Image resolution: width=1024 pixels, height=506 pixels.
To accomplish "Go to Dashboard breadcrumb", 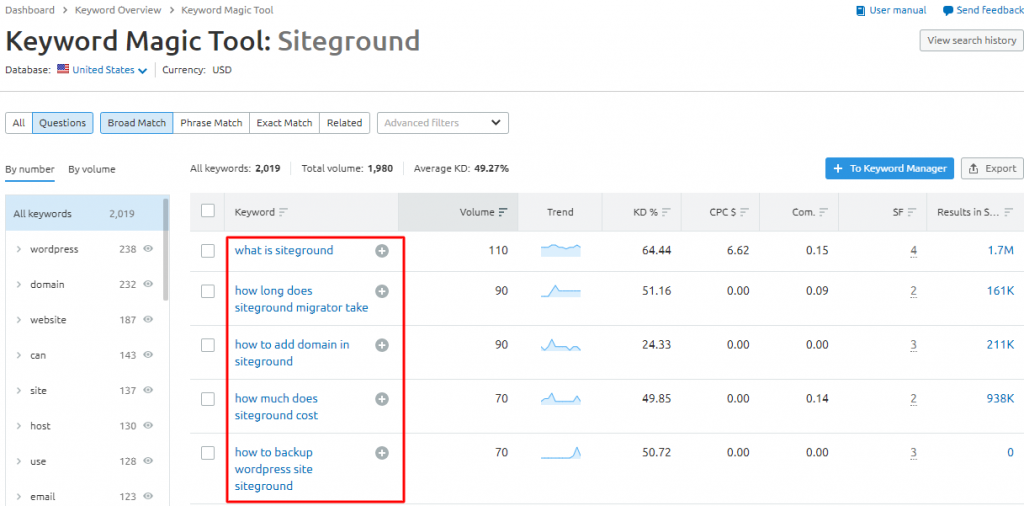I will click(x=30, y=10).
